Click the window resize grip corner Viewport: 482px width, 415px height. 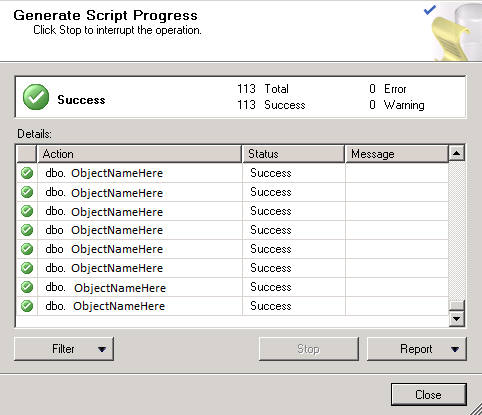(x=475, y=408)
